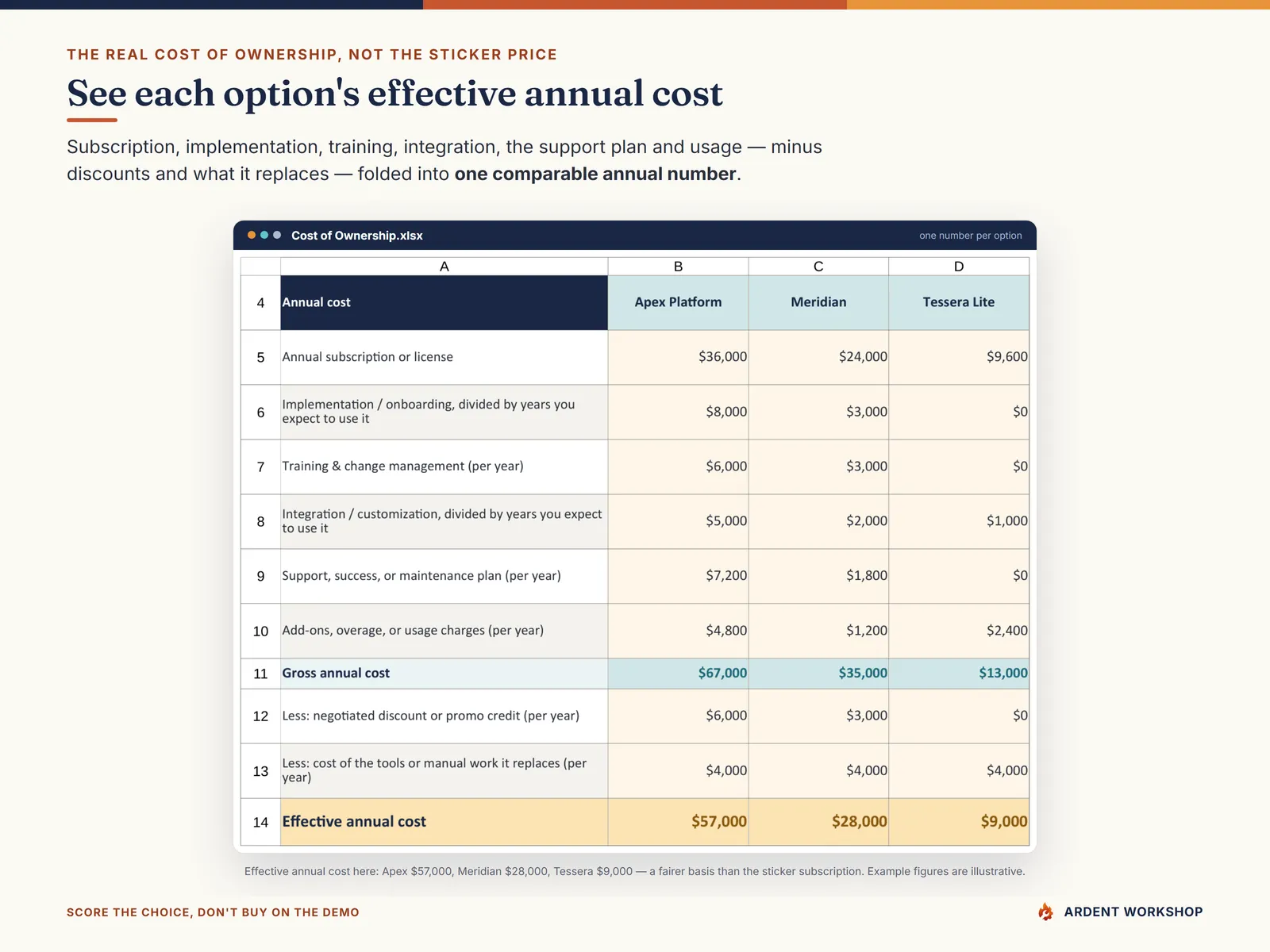Click the $2,000 Meridian integration cell
This screenshot has width=1270, height=952.
[818, 521]
